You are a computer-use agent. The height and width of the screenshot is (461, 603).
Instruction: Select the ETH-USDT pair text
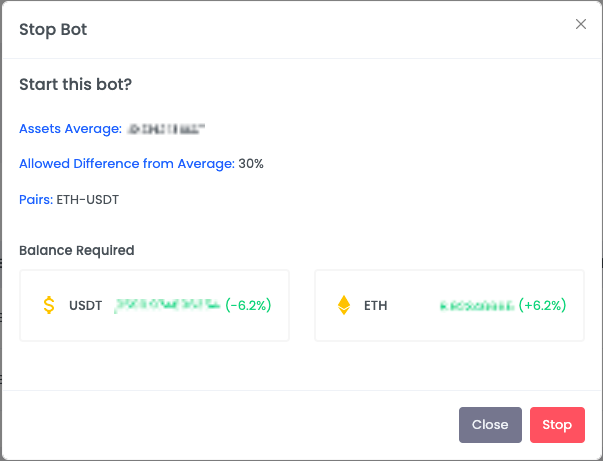[x=88, y=200]
